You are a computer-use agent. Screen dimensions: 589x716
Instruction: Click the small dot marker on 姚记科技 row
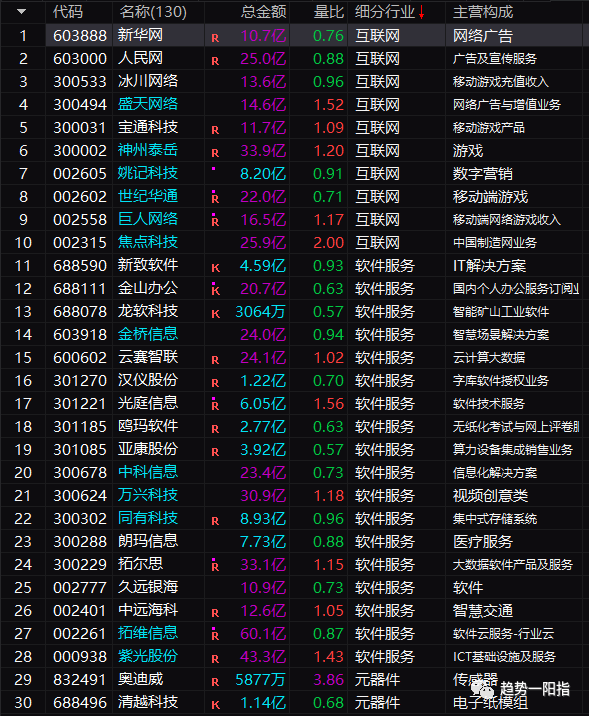pyautogui.click(x=213, y=169)
